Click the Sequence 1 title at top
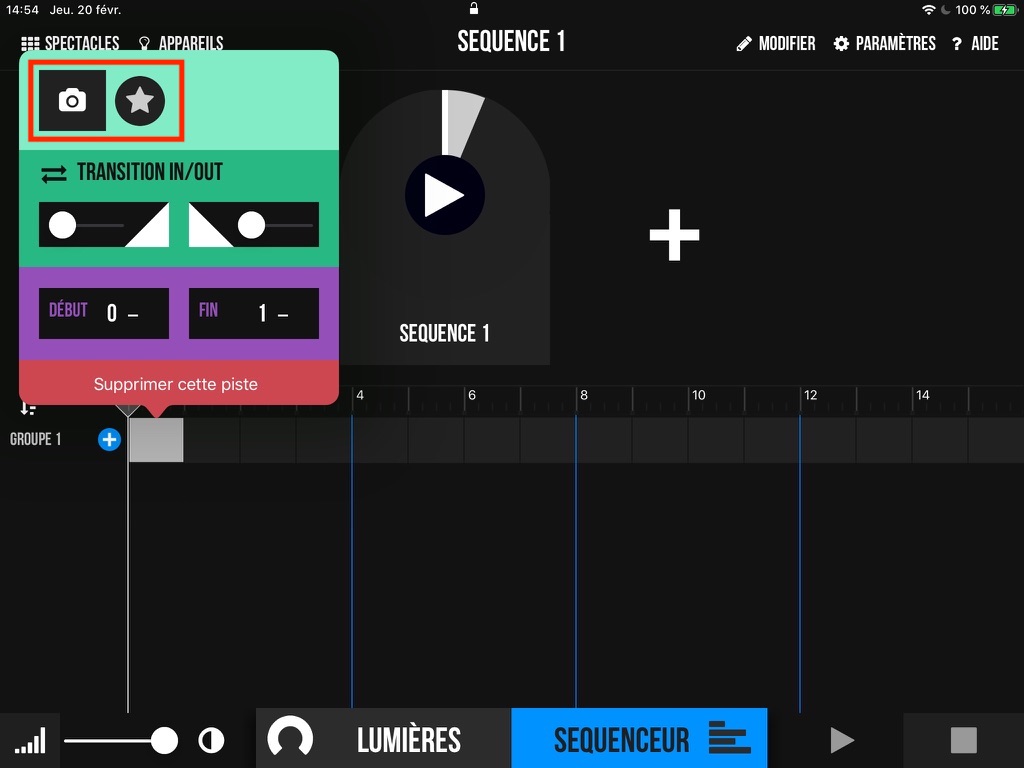 click(511, 42)
